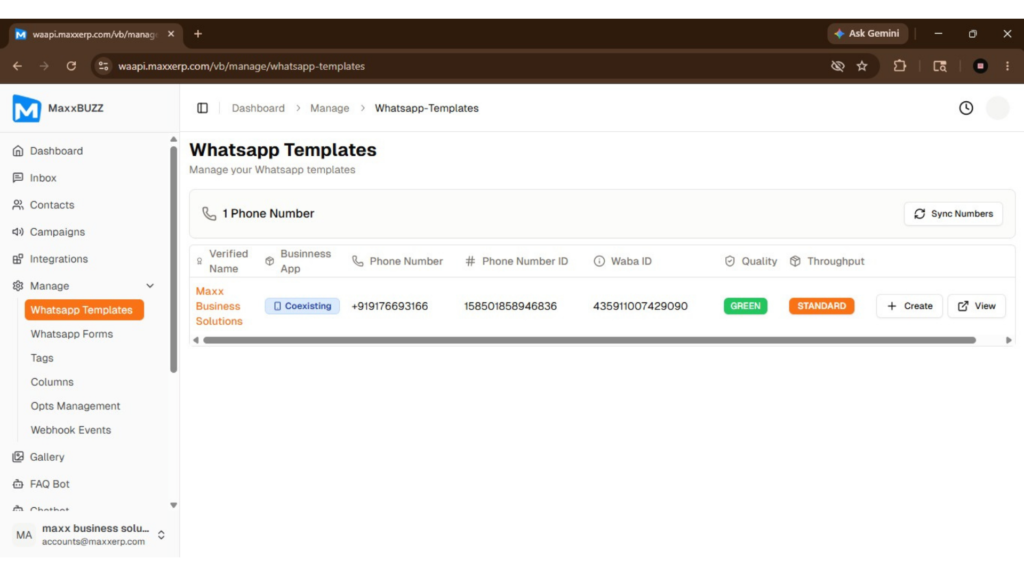Image resolution: width=1024 pixels, height=576 pixels.
Task: Click the Chrome profile avatar icon
Action: [980, 66]
